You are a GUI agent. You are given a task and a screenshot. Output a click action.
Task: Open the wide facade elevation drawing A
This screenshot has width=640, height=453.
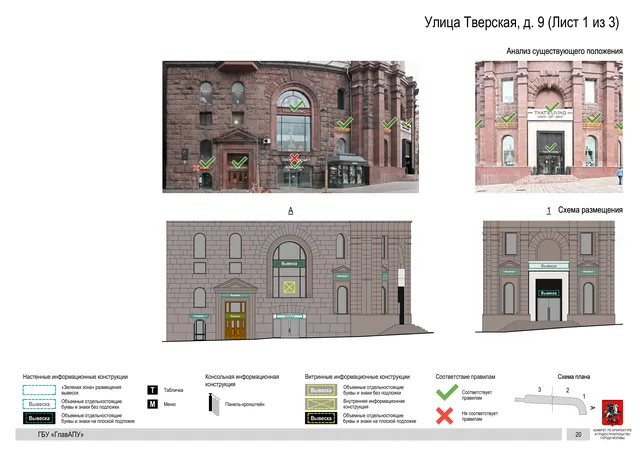click(x=298, y=281)
